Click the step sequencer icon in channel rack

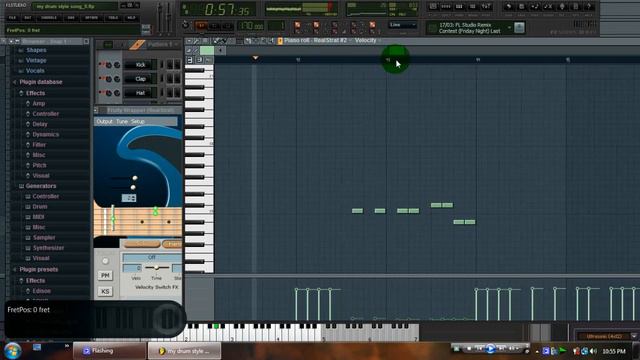(108, 44)
